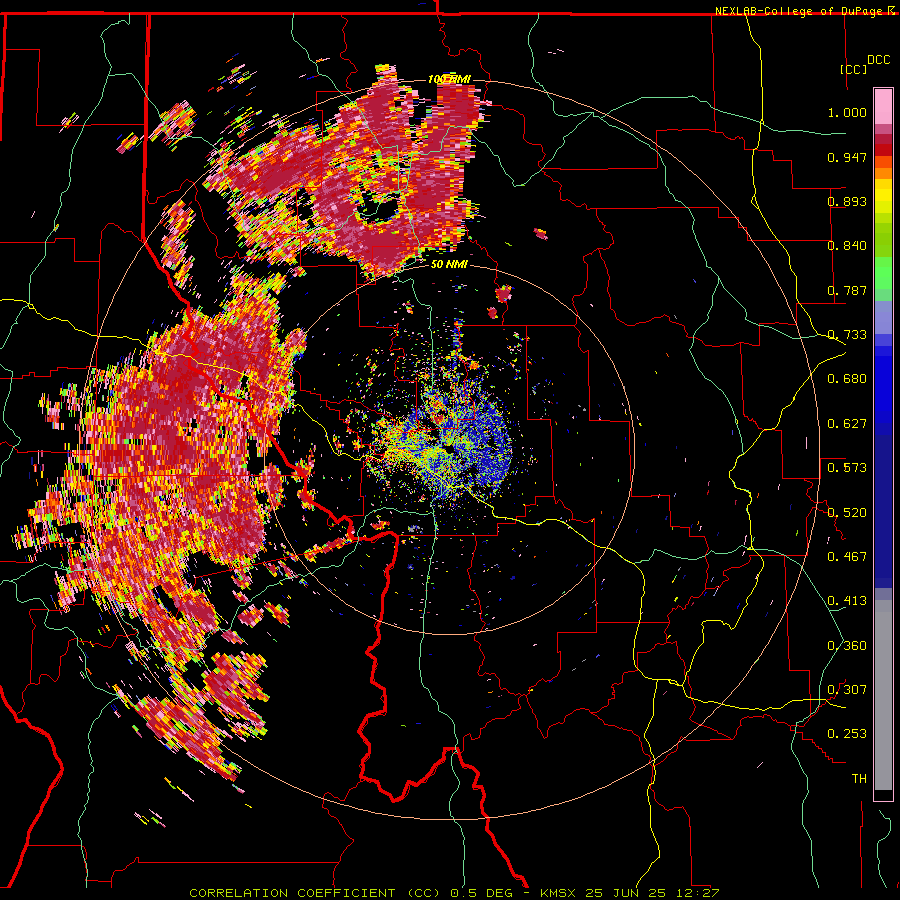This screenshot has width=900, height=900.
Task: Click the 1.000 value on the scale
Action: pos(847,112)
